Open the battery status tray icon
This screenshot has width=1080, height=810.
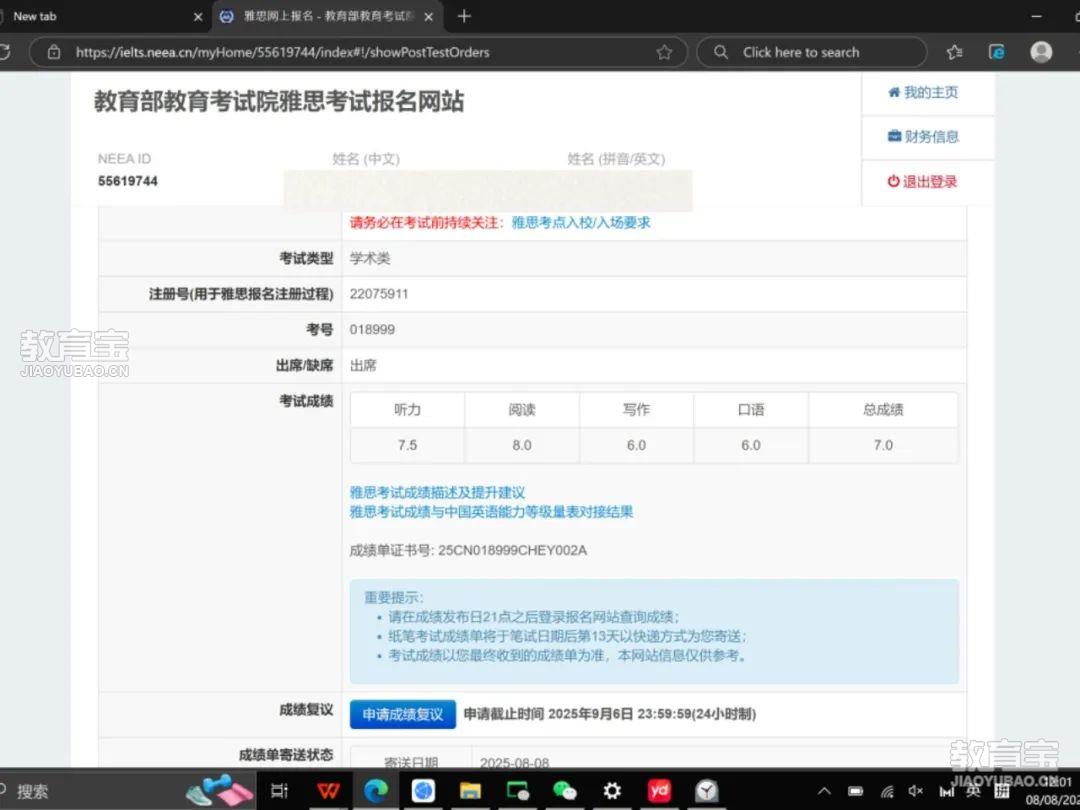[x=855, y=791]
